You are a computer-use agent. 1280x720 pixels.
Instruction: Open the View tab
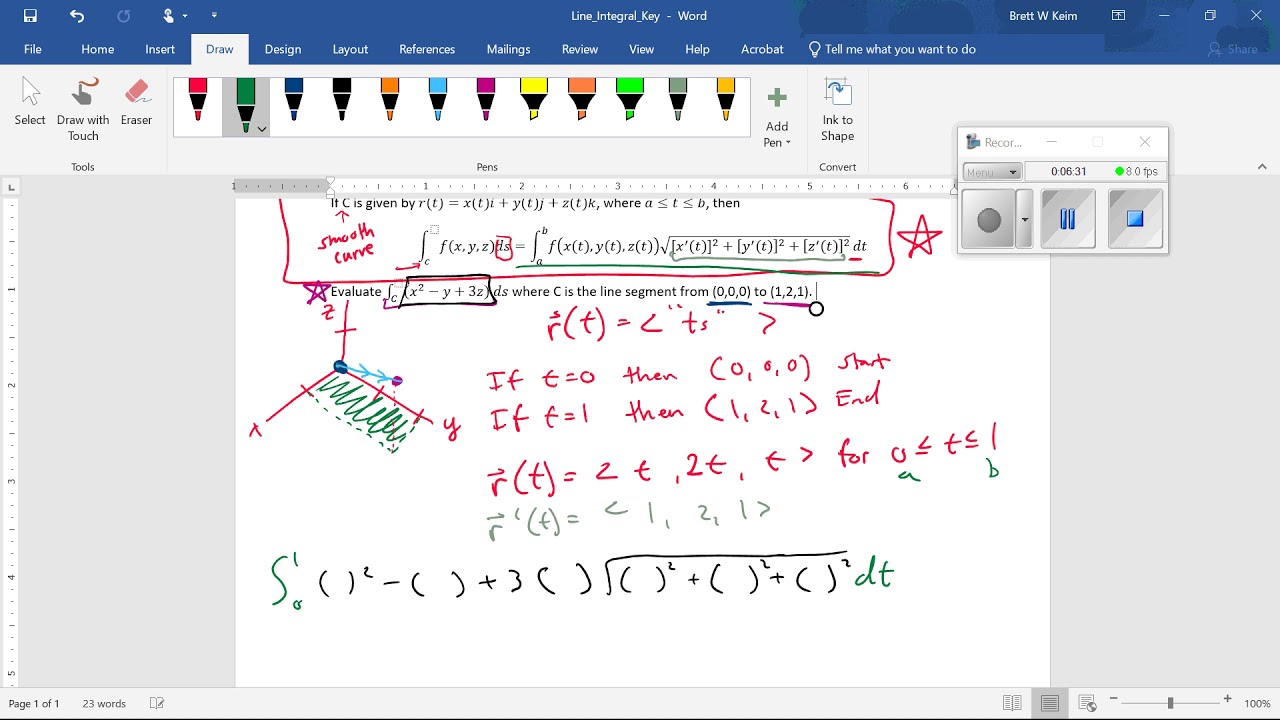coord(642,49)
